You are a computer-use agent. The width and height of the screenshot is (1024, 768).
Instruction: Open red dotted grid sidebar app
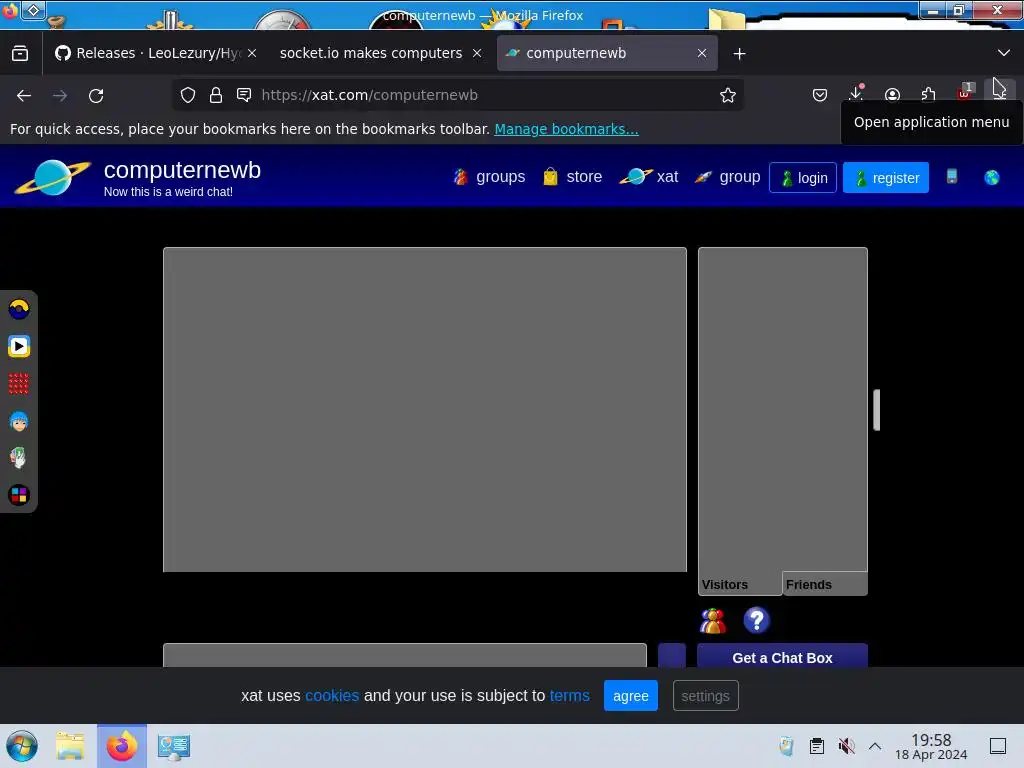pos(19,383)
